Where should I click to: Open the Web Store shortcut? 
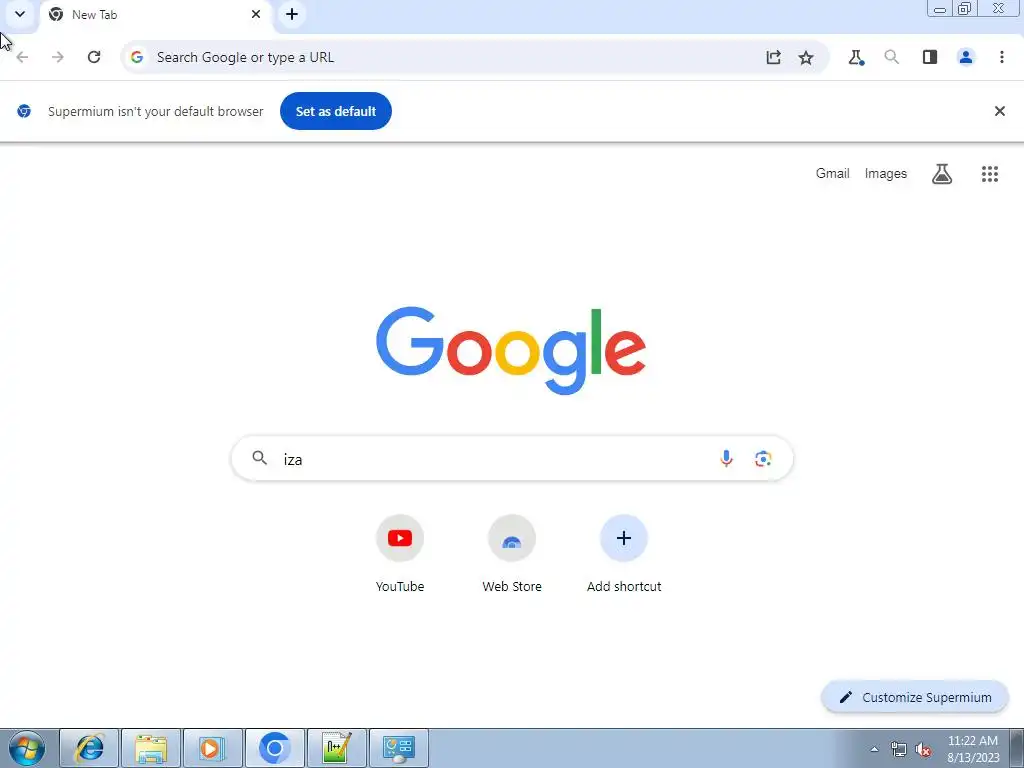point(512,554)
